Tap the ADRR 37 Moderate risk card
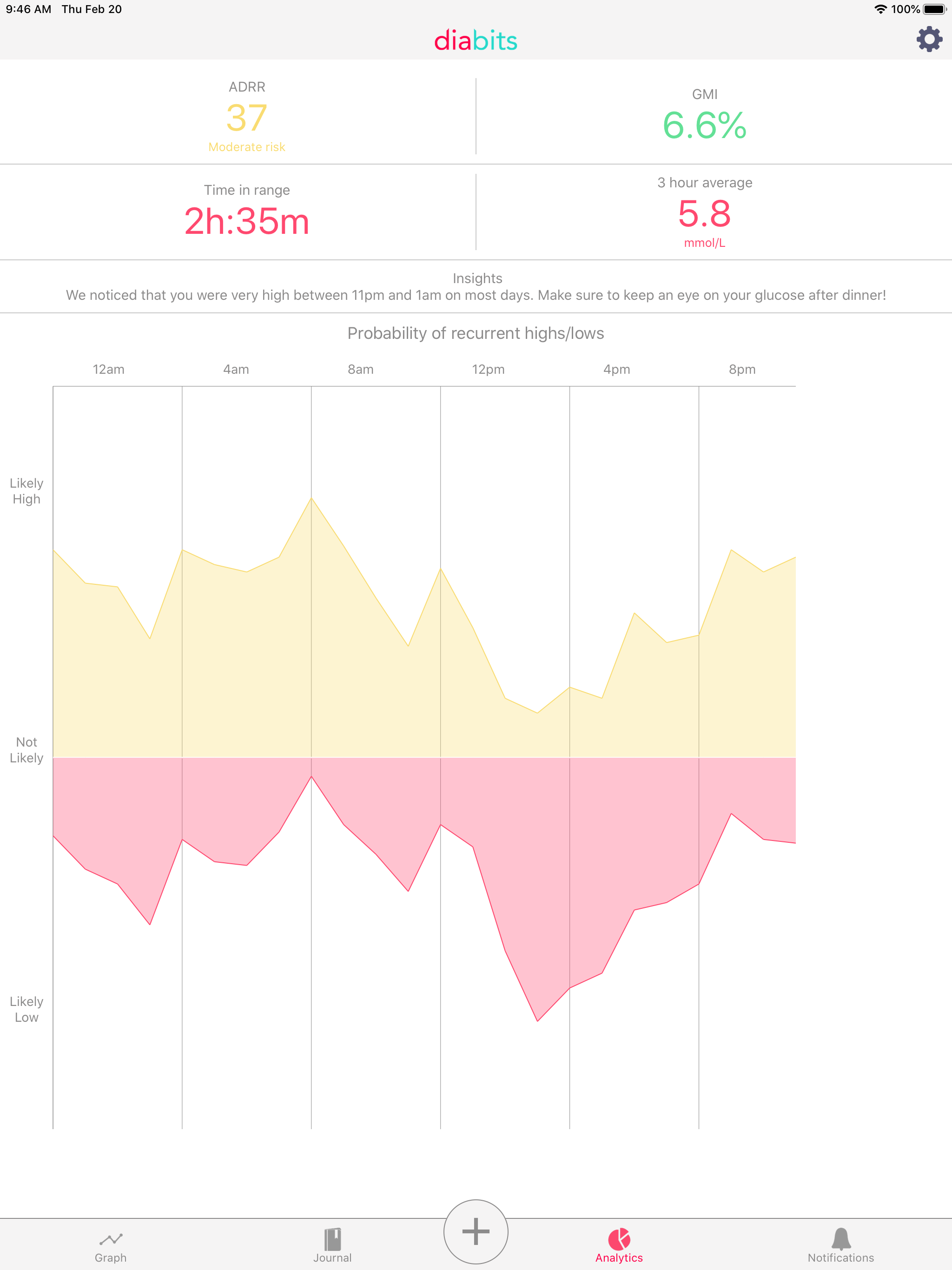This screenshot has height=1270, width=952. [x=246, y=118]
